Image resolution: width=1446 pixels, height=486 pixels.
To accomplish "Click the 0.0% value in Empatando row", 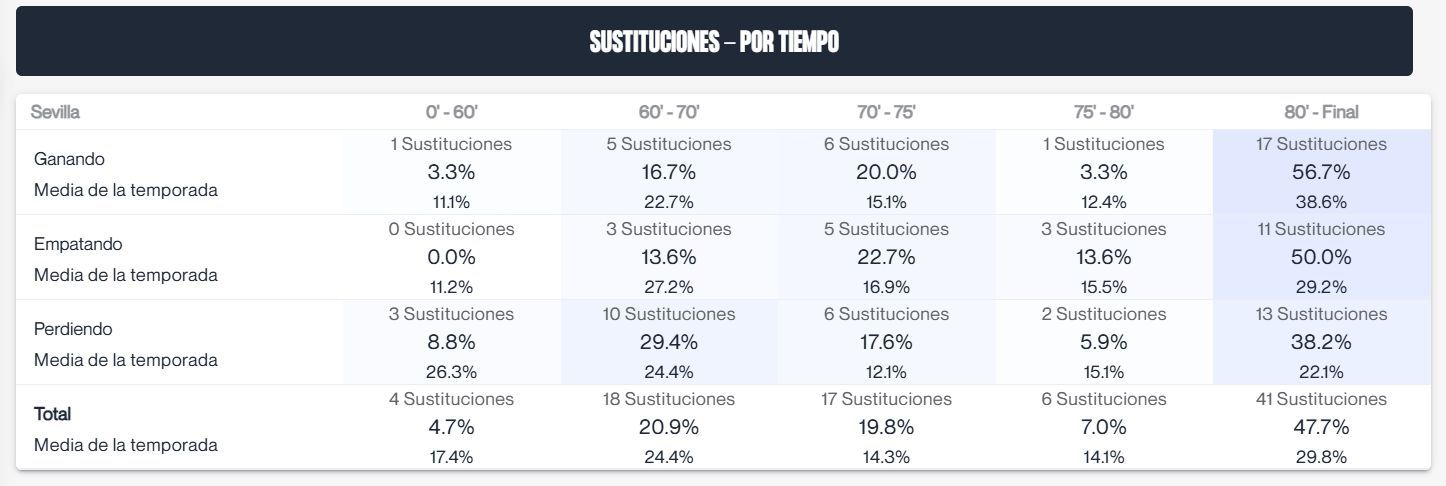I will 451,257.
